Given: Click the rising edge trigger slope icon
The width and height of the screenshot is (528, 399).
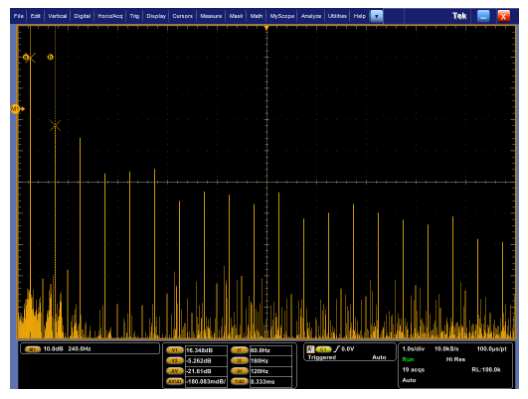Looking at the screenshot, I should pyautogui.click(x=336, y=349).
